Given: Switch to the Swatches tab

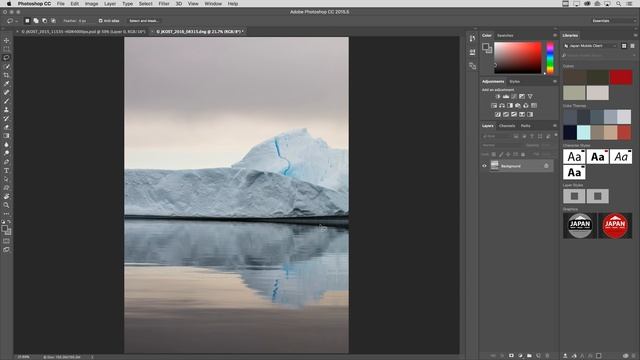Looking at the screenshot, I should (x=505, y=36).
